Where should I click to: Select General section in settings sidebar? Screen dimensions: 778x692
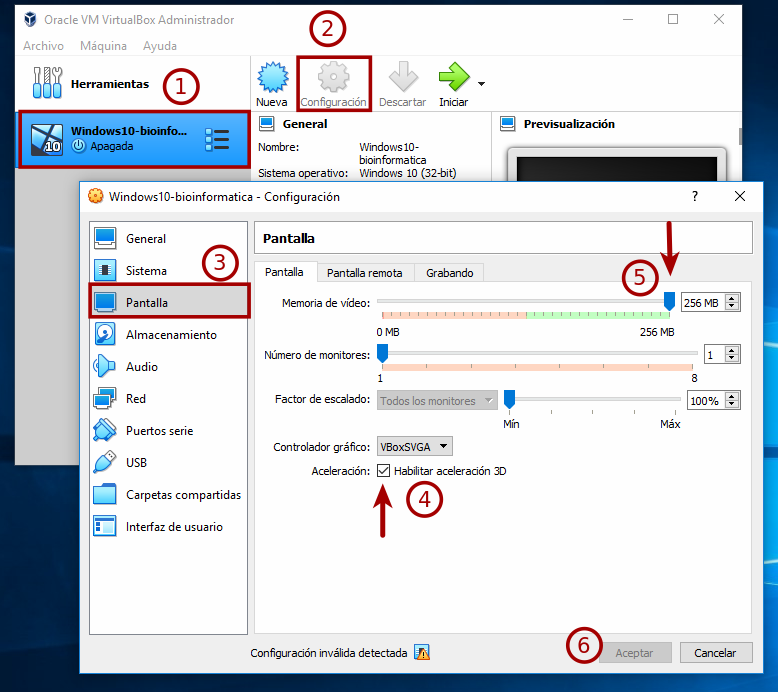point(169,239)
